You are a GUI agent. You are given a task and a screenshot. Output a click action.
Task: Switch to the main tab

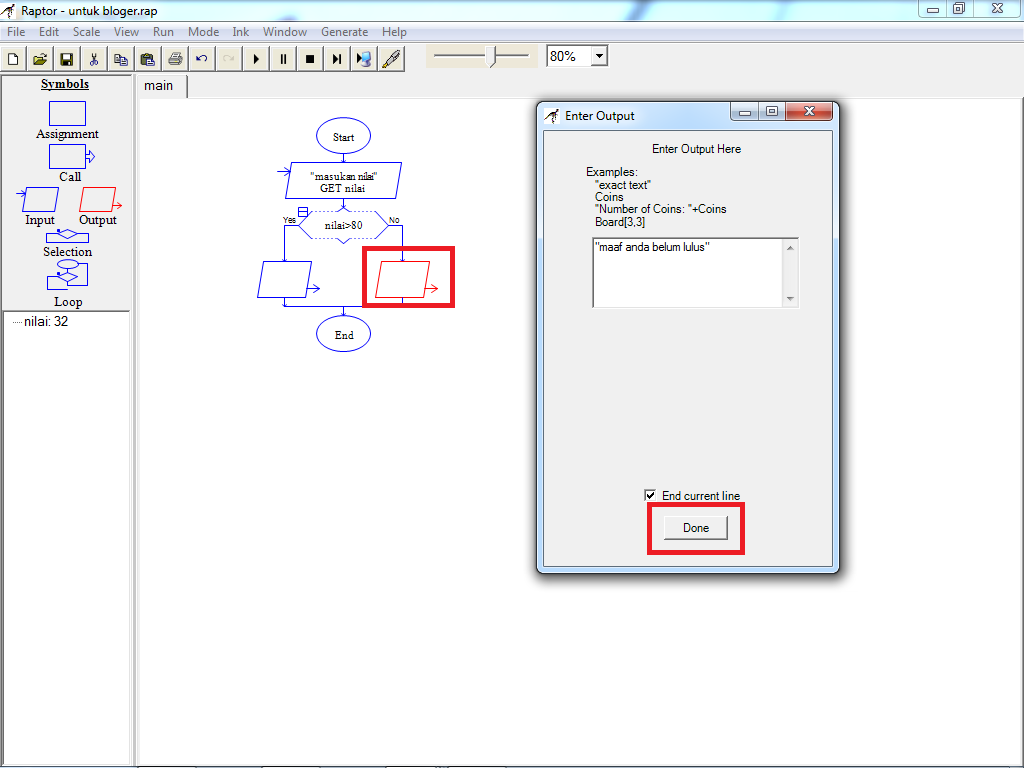(x=160, y=86)
